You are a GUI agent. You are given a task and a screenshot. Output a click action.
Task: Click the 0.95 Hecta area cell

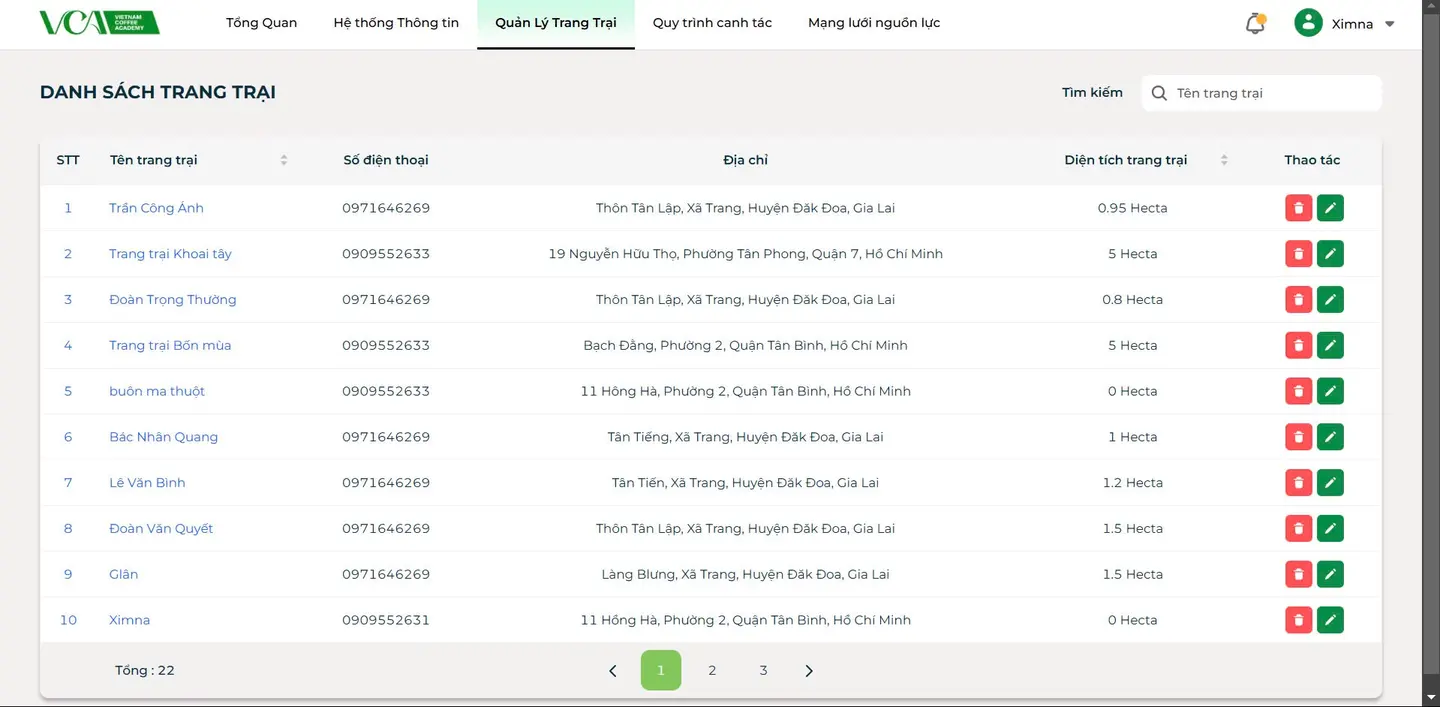click(x=1133, y=208)
